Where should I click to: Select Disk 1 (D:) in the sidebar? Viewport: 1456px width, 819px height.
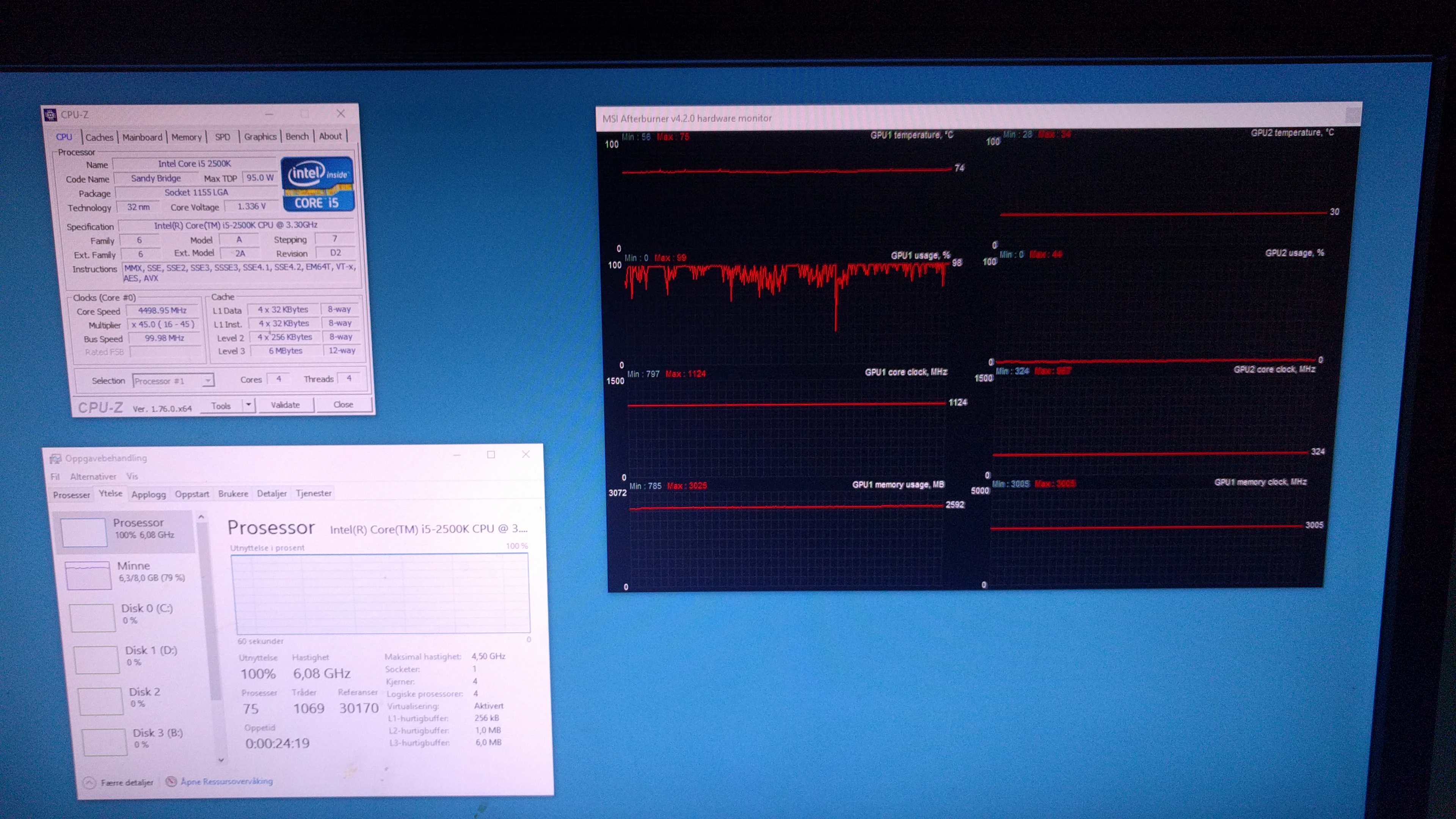tap(136, 659)
